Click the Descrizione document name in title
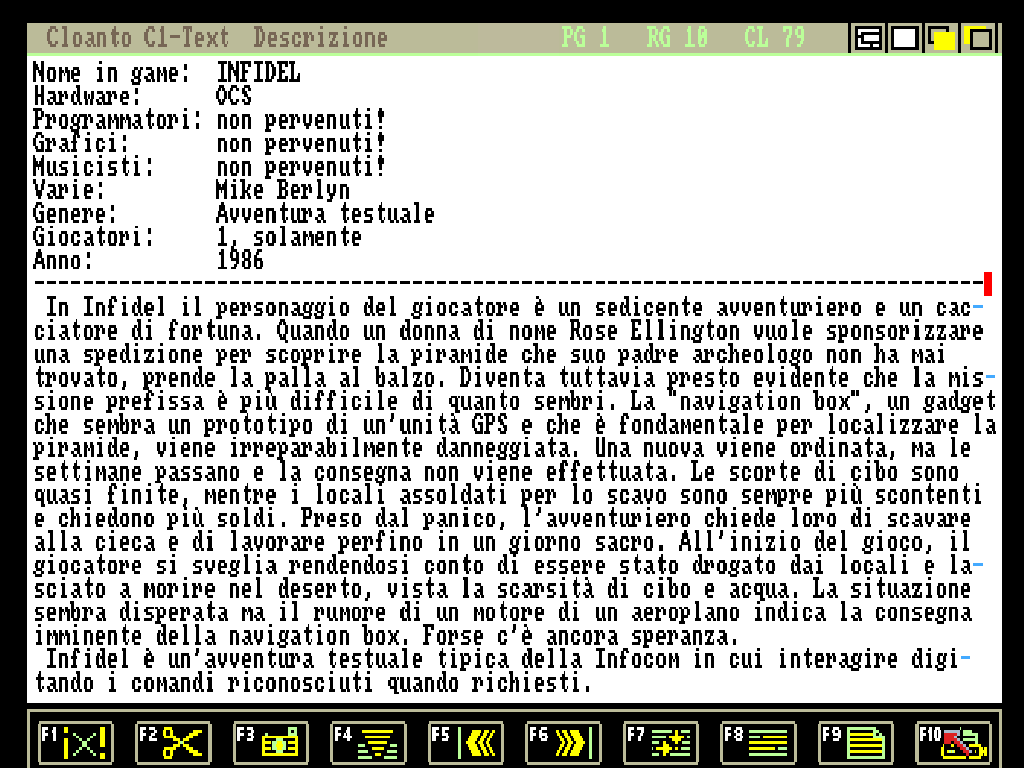This screenshot has width=1024, height=768. pos(320,39)
